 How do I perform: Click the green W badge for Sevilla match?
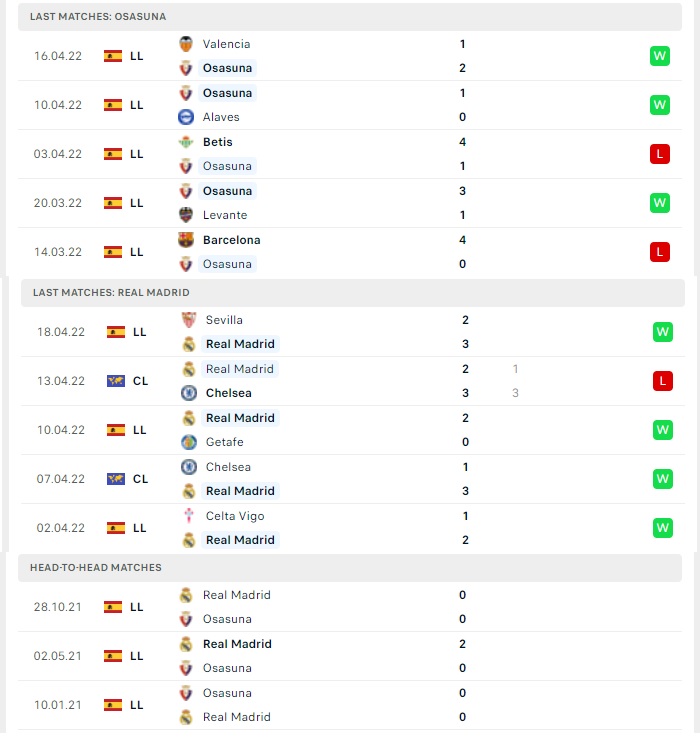(x=662, y=332)
